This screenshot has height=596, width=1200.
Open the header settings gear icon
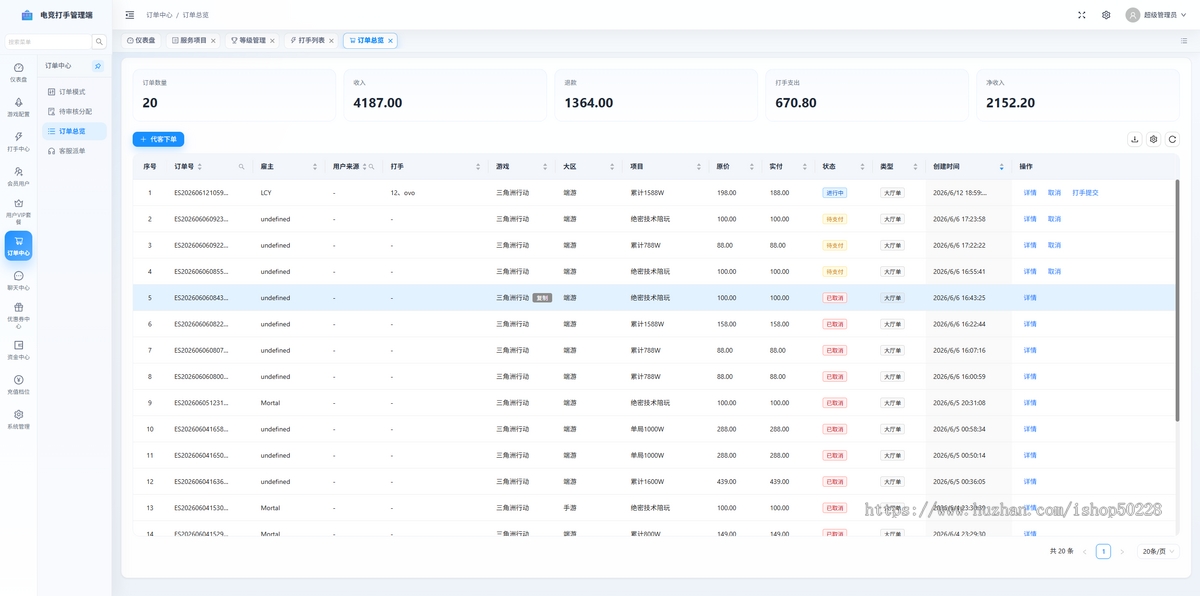coord(1106,15)
